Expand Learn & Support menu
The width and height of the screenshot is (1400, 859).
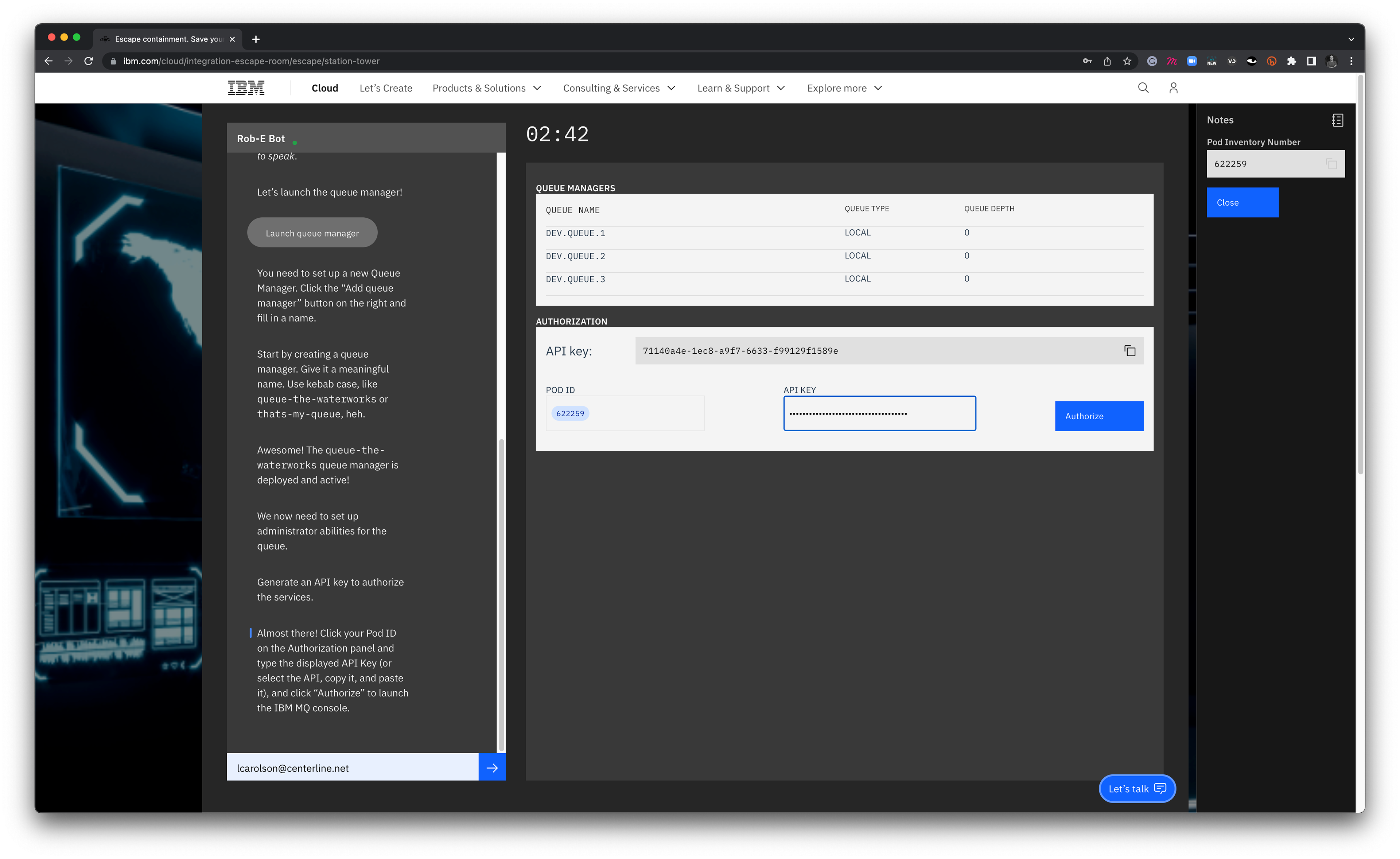(741, 88)
